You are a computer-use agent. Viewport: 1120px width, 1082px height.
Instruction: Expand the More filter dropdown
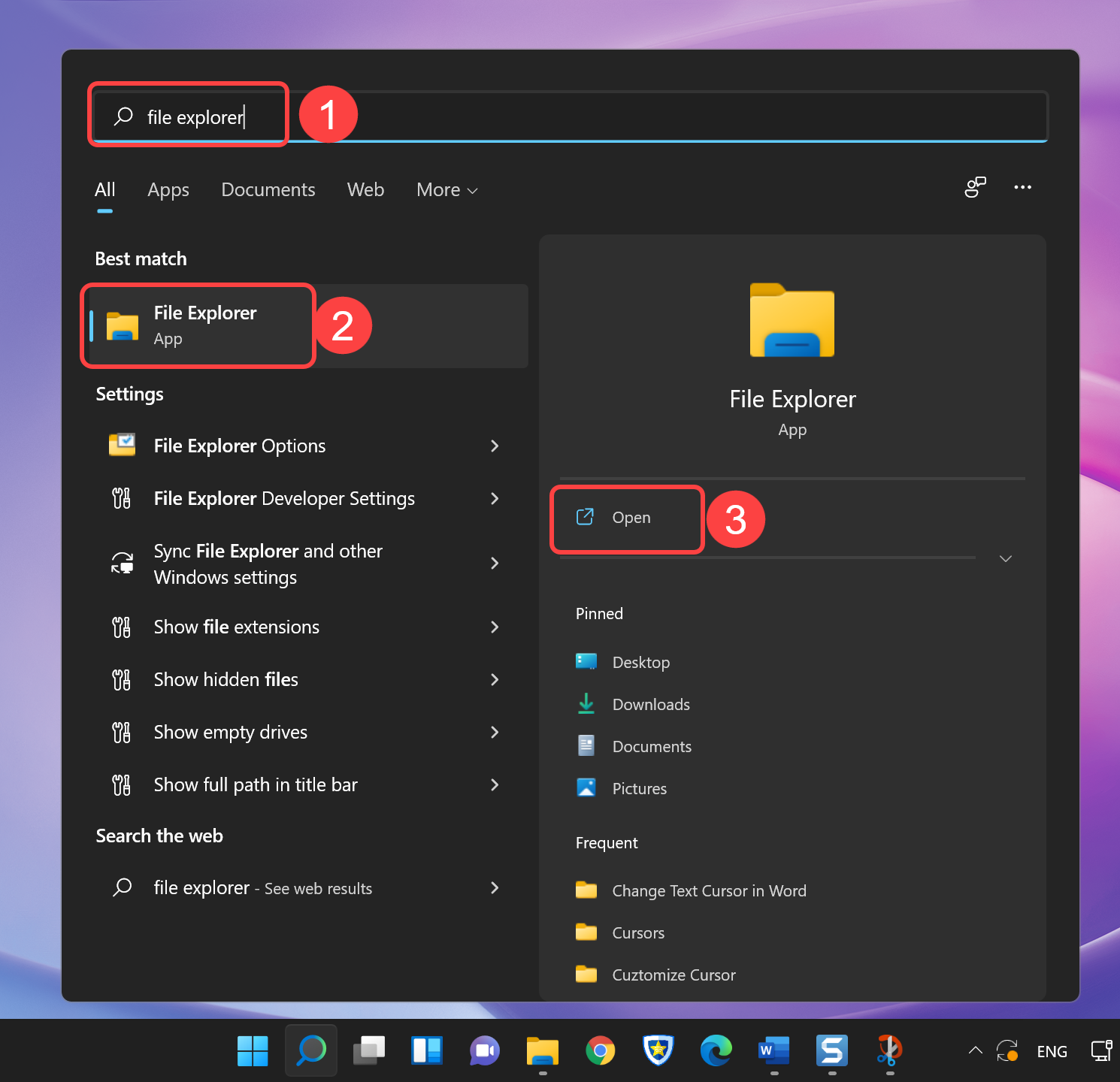[447, 190]
